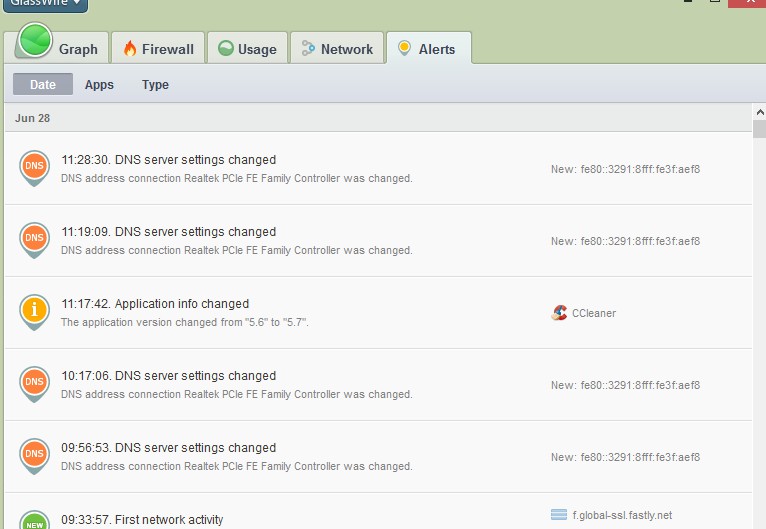Click the new DNS address on the 09:56:53 alert
This screenshot has width=766, height=529.
coord(625,457)
